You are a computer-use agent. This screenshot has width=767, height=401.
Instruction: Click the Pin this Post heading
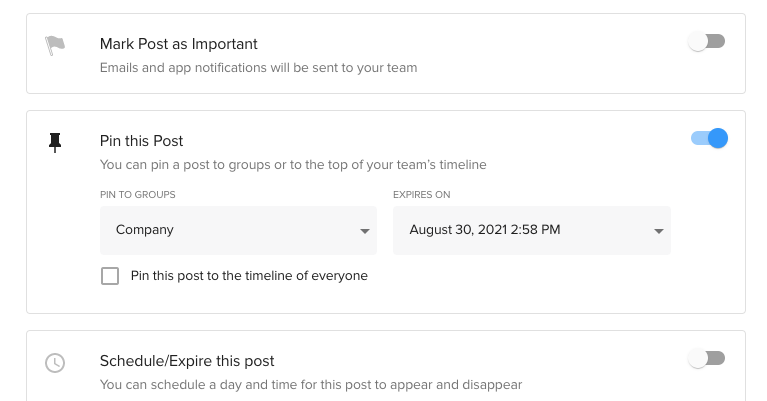(142, 141)
